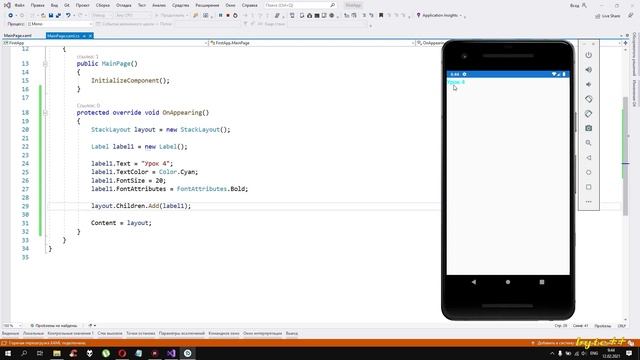The image size is (640, 360).
Task: Open the Файл menu
Action: tap(19, 5)
